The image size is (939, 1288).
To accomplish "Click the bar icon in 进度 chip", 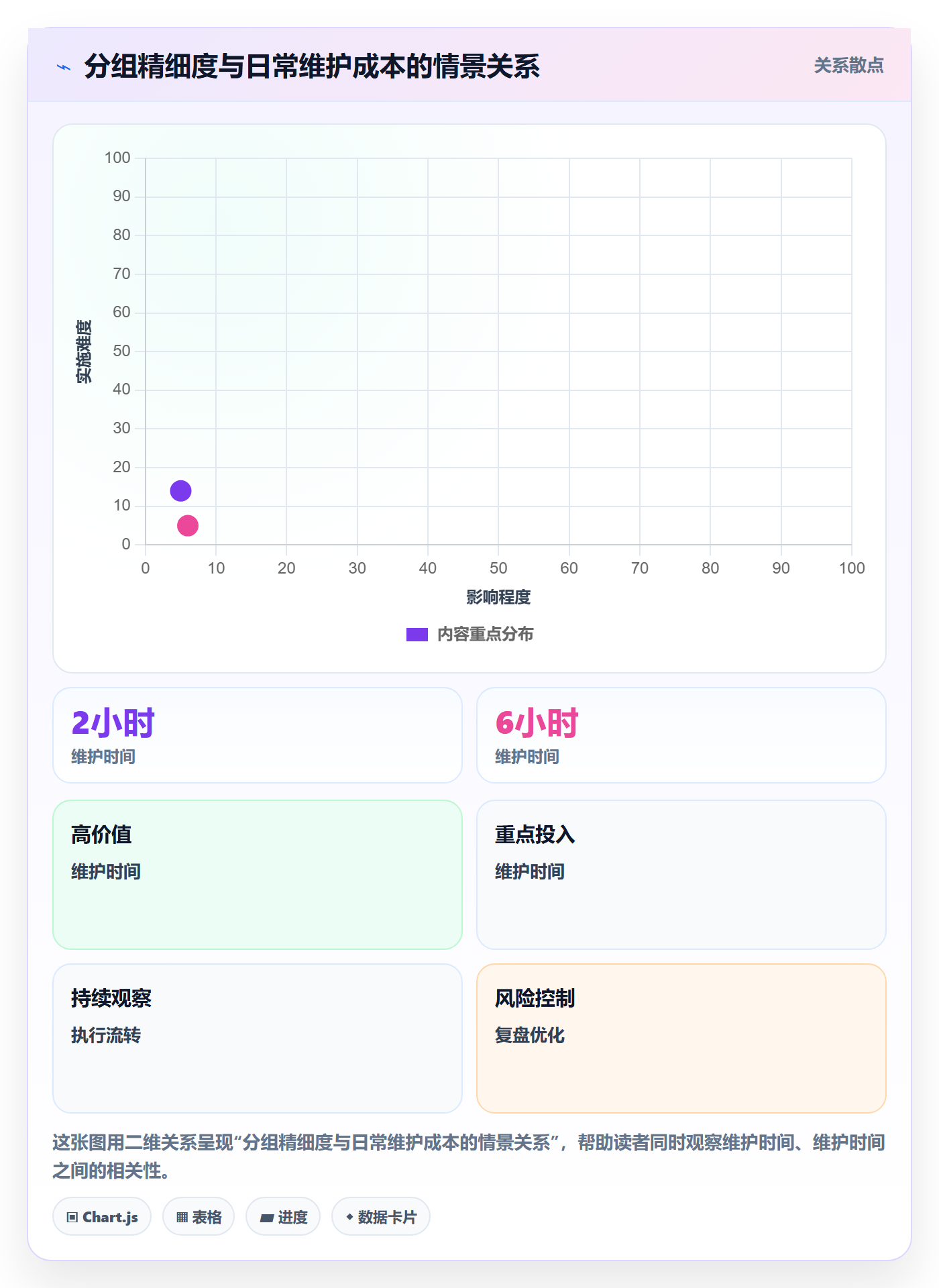I will coord(266,1218).
